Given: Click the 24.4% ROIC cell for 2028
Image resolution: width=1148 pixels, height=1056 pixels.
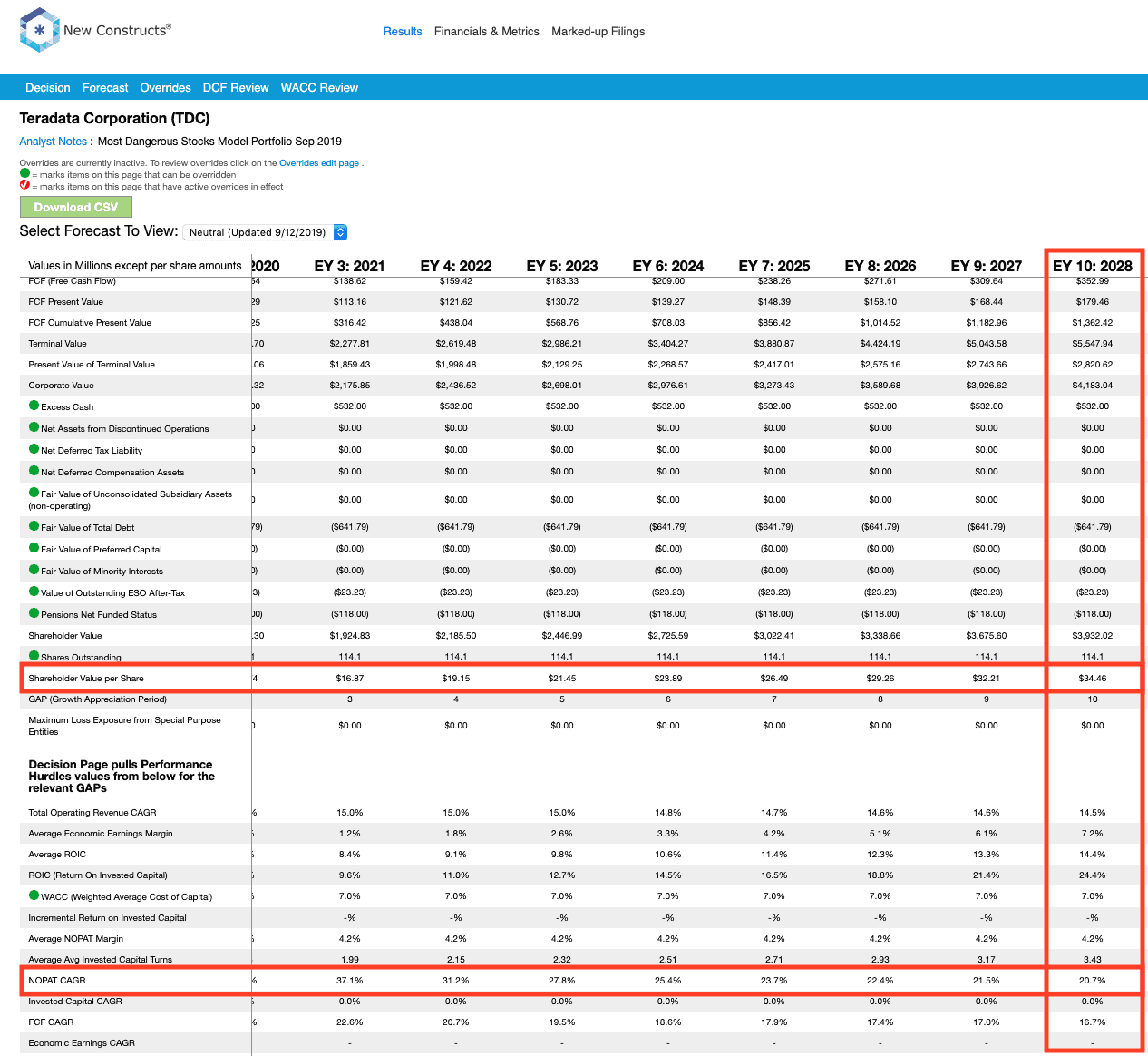Looking at the screenshot, I should click(x=1093, y=875).
